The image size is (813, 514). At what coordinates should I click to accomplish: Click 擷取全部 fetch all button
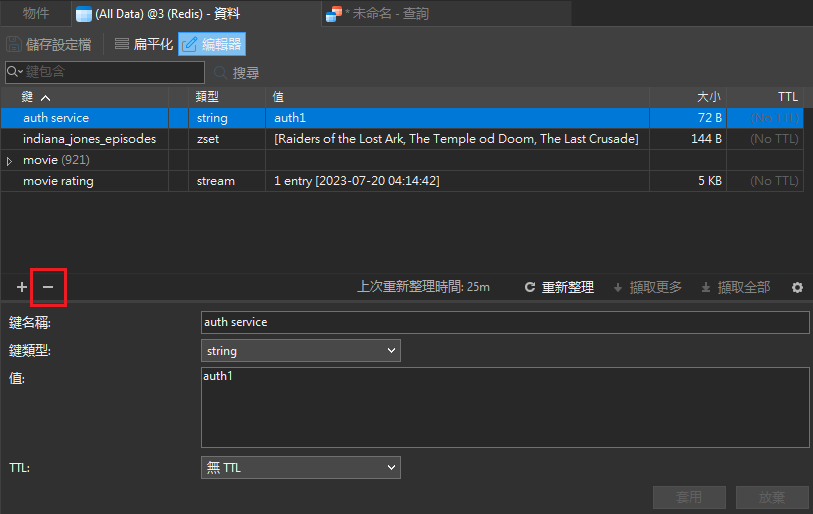(x=735, y=287)
